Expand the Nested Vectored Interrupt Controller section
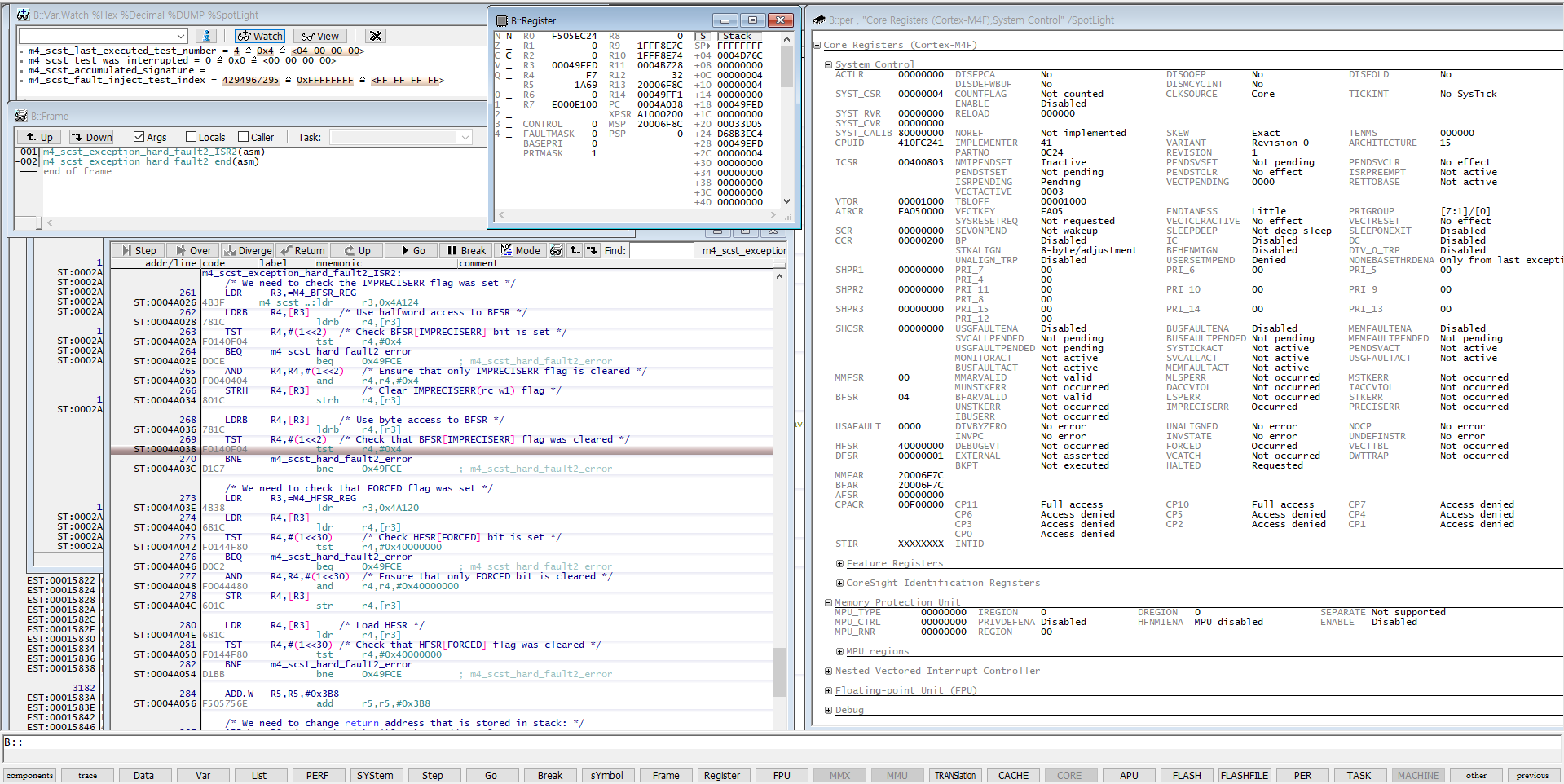Viewport: 1564px width, 784px height. (829, 671)
